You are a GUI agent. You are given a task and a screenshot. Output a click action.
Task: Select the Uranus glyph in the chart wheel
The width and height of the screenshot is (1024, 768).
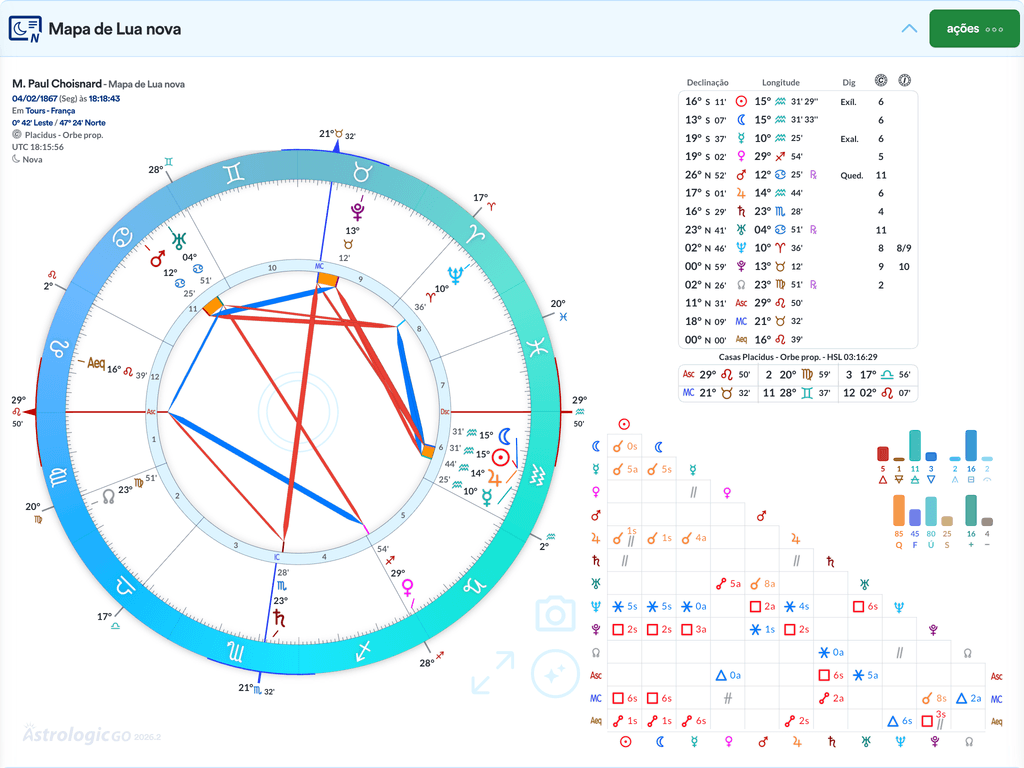click(179, 240)
